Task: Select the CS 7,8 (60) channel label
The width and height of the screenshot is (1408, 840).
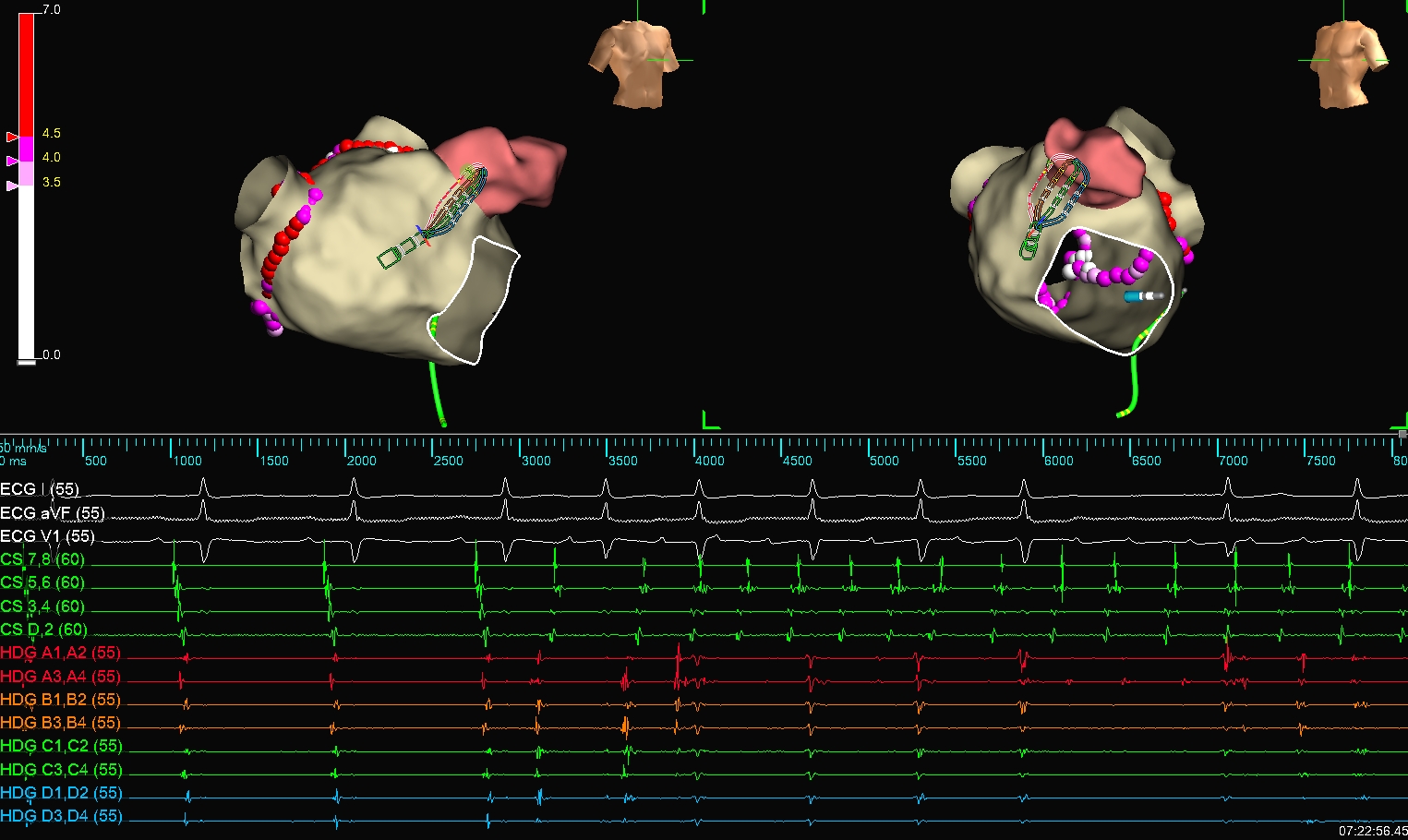Action: tap(42, 559)
